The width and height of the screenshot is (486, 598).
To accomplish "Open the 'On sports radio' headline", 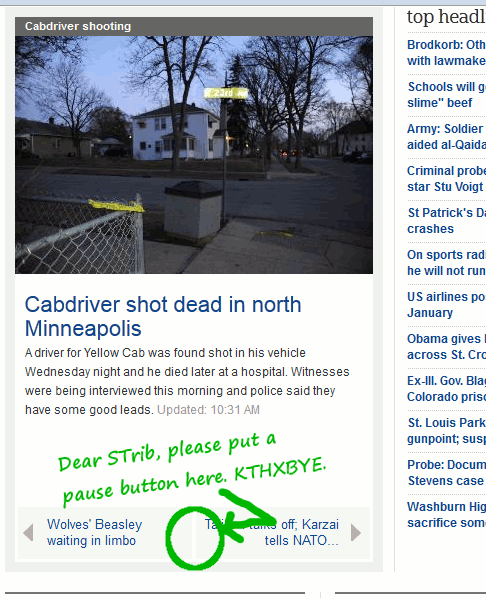I will (446, 262).
